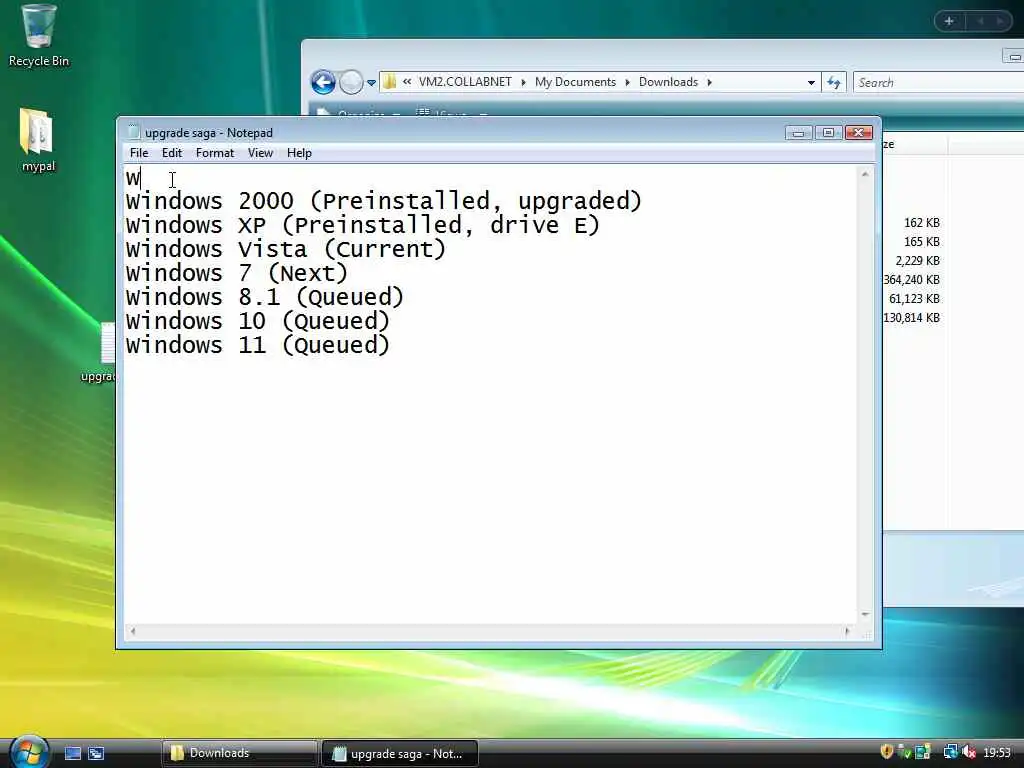Viewport: 1024px width, 768px height.
Task: Click the line 'Windows 11 (Queued)'
Action: (257, 345)
